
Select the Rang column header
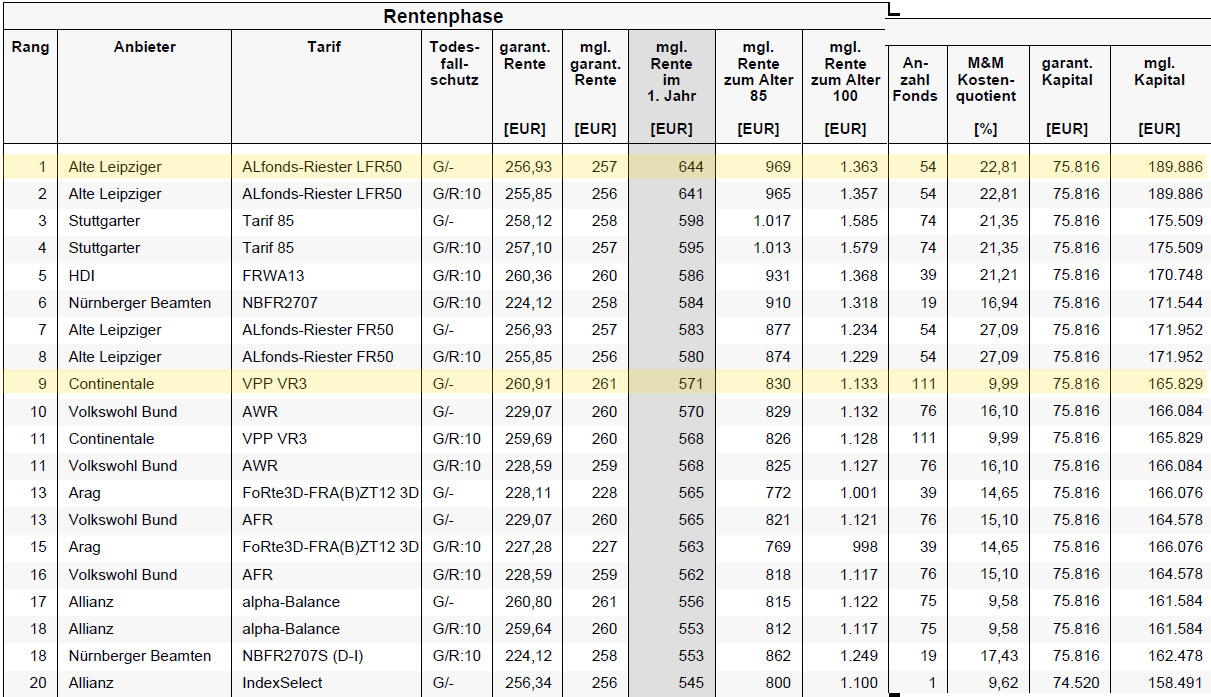[30, 47]
